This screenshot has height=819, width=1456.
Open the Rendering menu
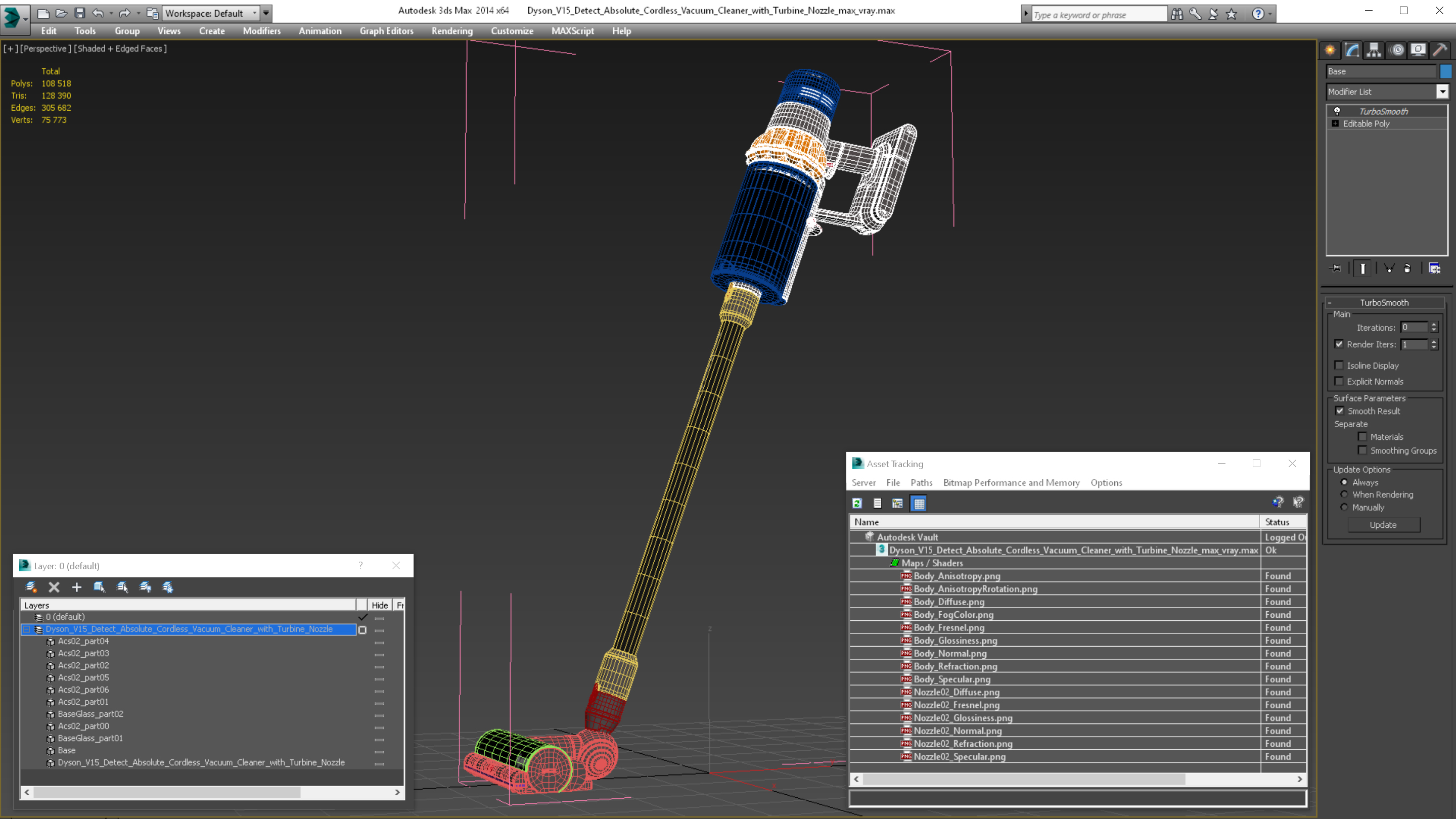[451, 31]
